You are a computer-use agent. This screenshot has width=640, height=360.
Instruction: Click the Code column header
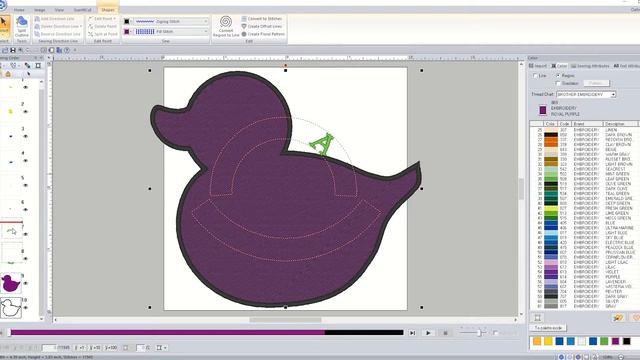point(564,124)
